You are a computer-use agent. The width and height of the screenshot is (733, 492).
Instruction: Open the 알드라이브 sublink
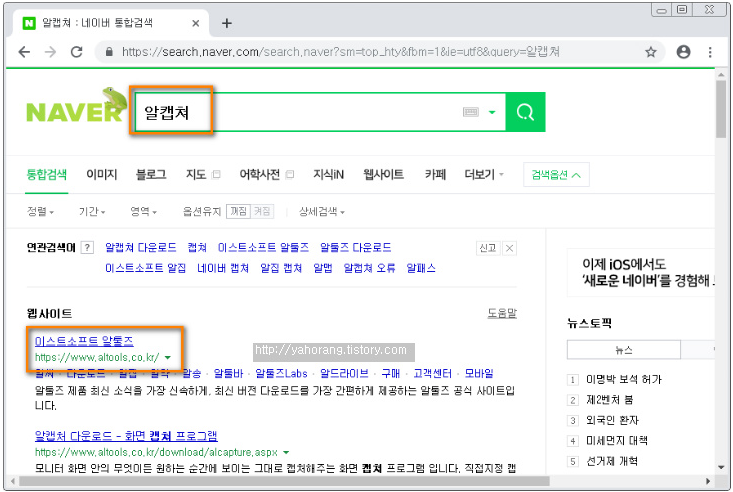(344, 373)
